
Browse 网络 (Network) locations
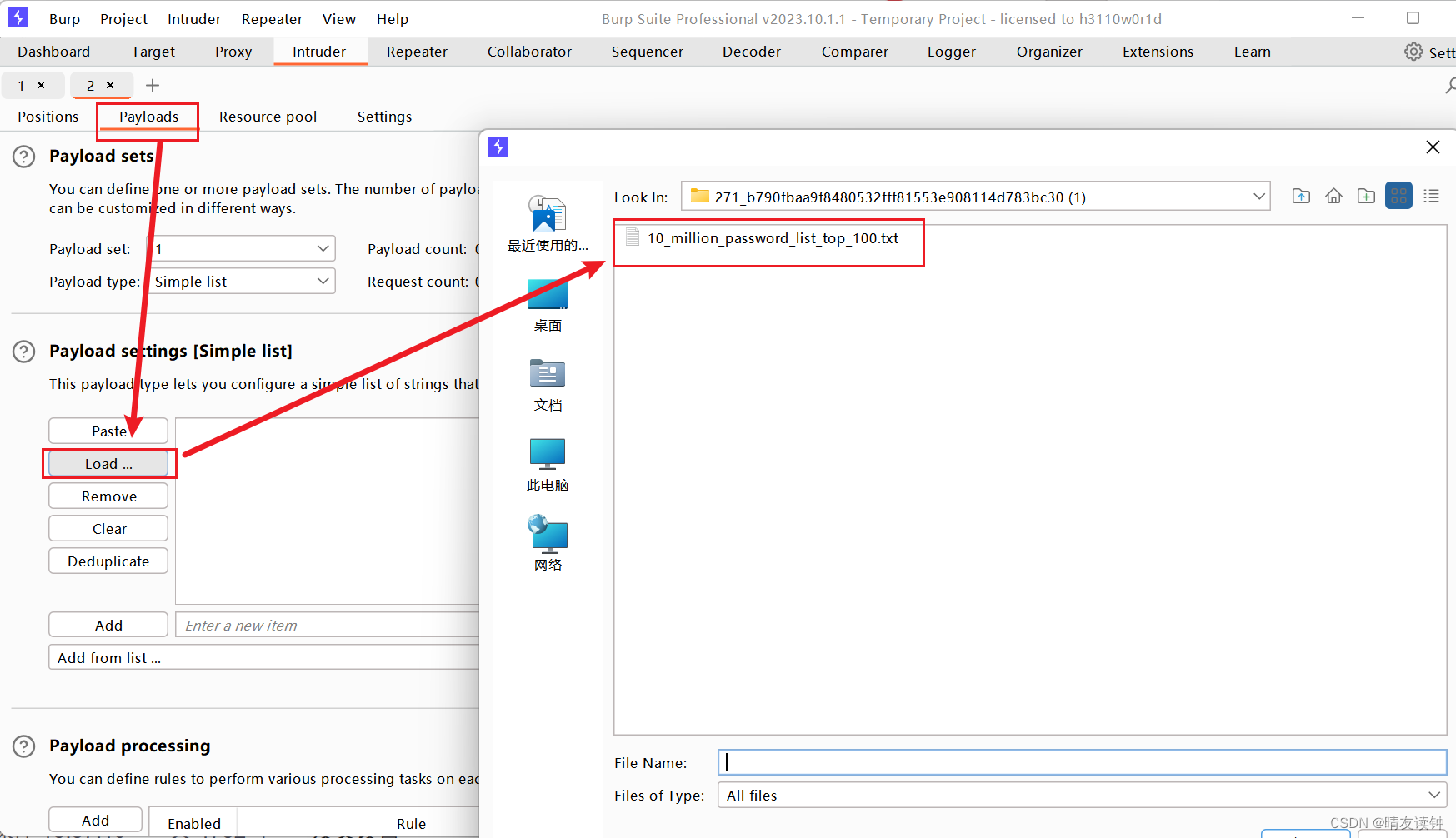point(547,541)
